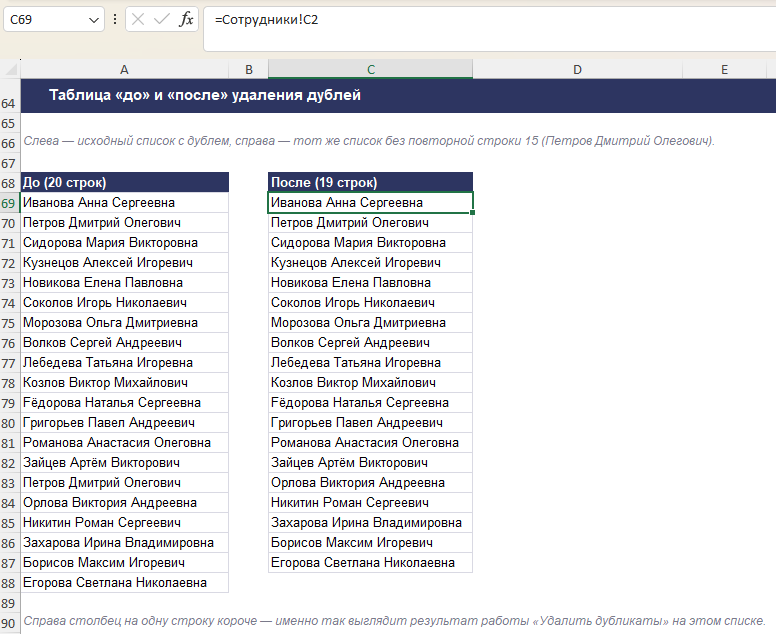Screen dimensions: 776x634
Task: Select column D header
Action: (578, 70)
